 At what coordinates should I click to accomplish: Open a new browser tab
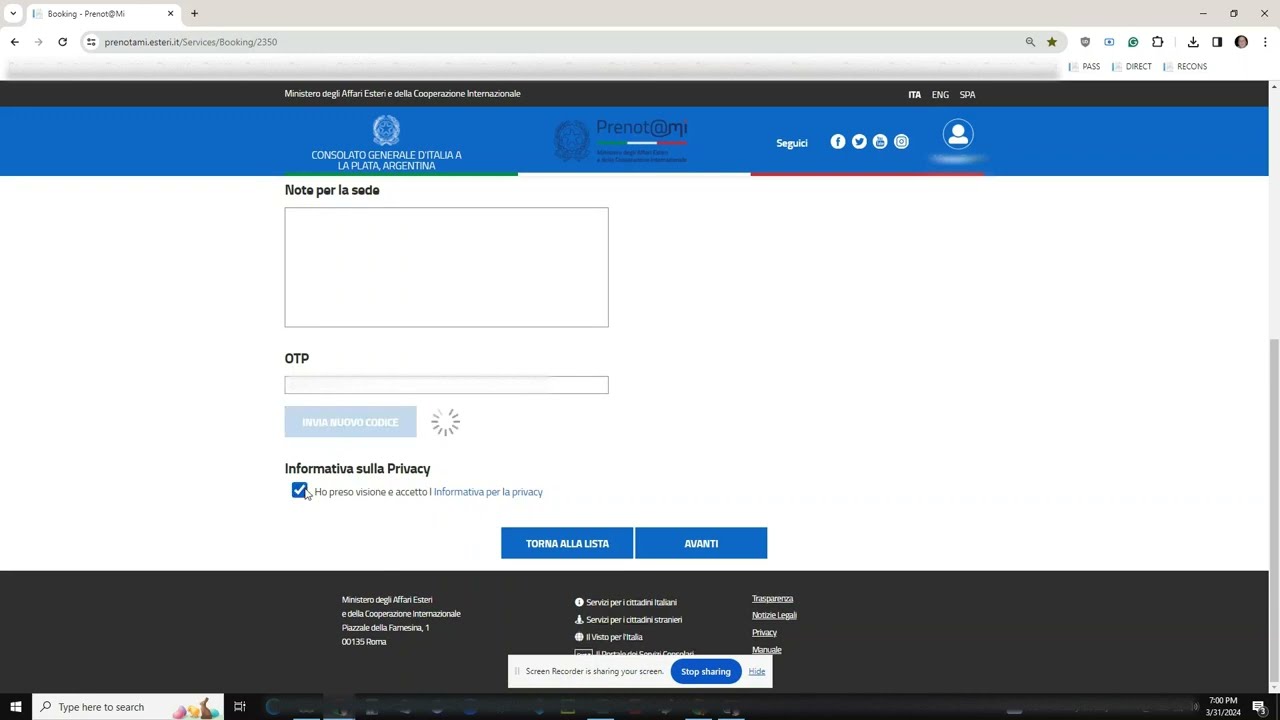tap(194, 14)
